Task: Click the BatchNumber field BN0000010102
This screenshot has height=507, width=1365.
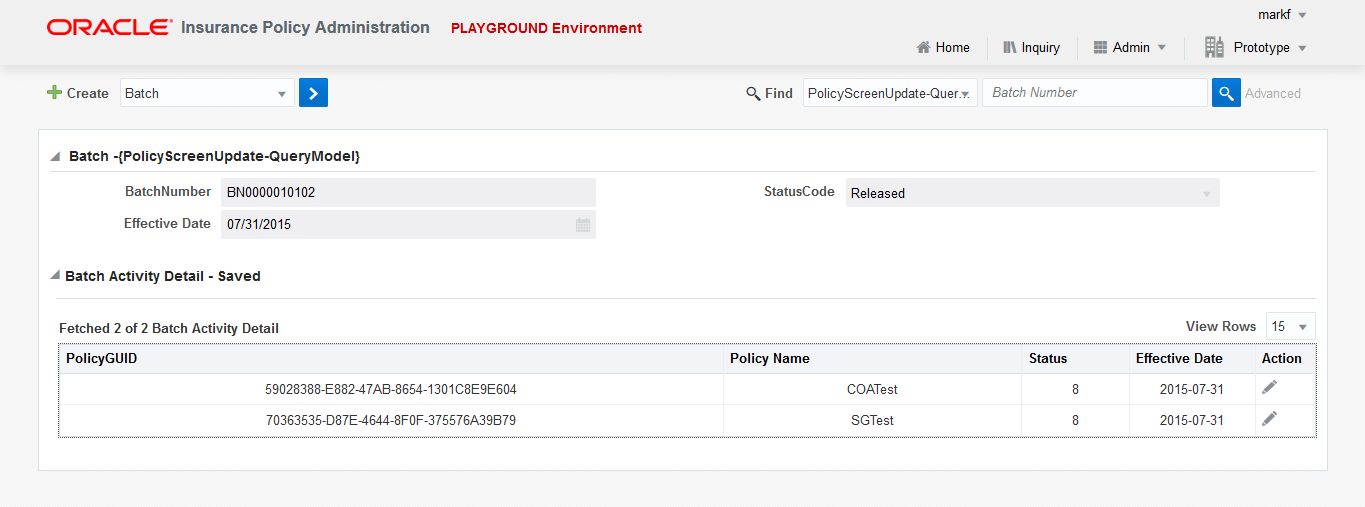Action: [408, 193]
